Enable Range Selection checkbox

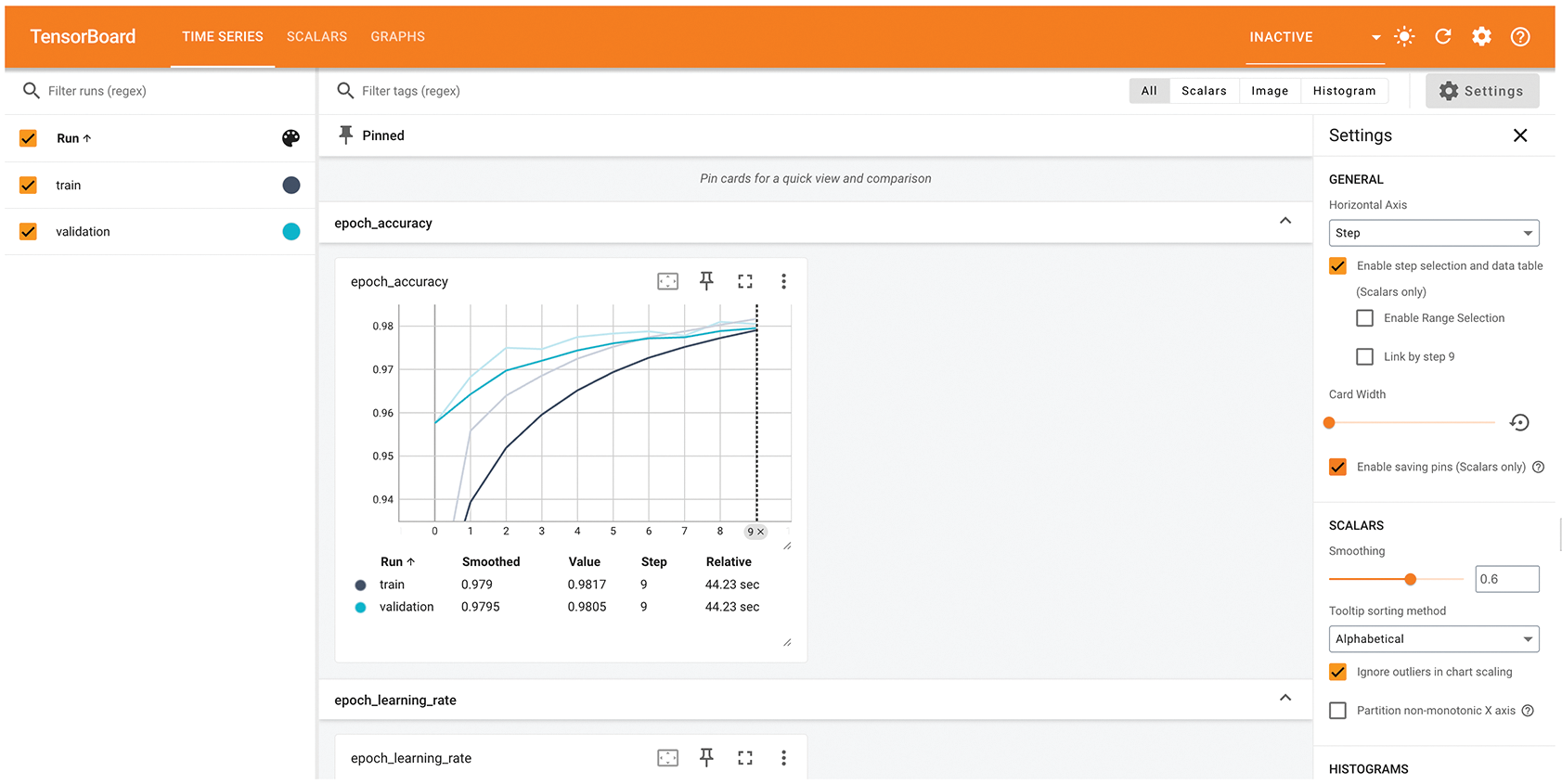(1364, 318)
